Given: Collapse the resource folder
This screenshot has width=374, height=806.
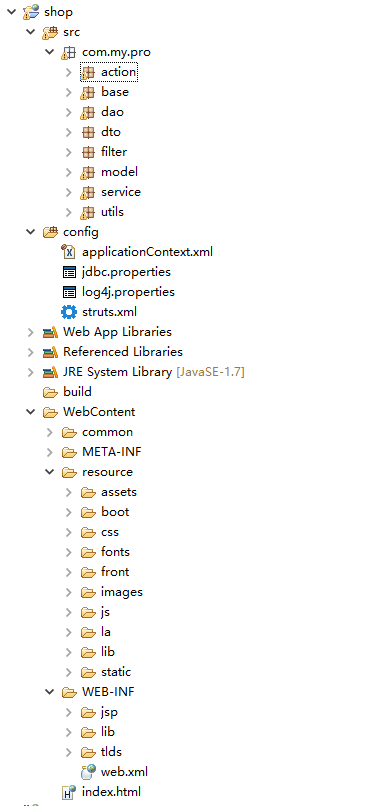Looking at the screenshot, I should click(x=50, y=472).
